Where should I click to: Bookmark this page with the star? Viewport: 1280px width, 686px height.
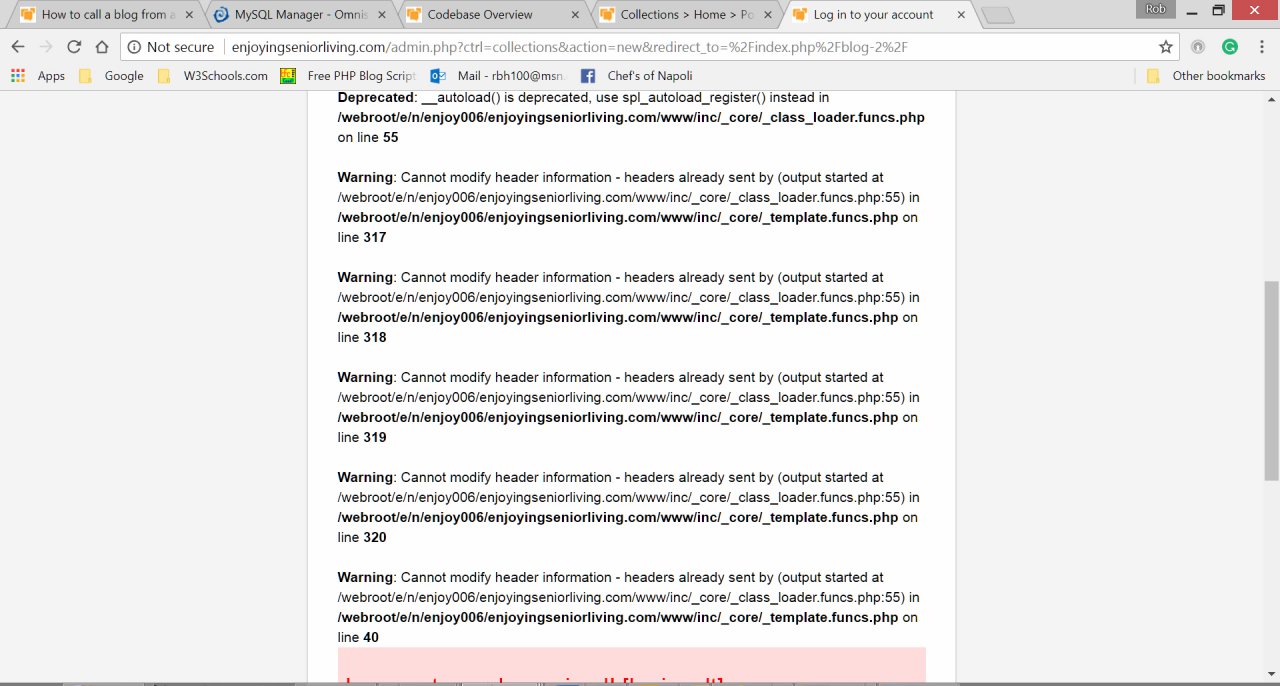1166,47
